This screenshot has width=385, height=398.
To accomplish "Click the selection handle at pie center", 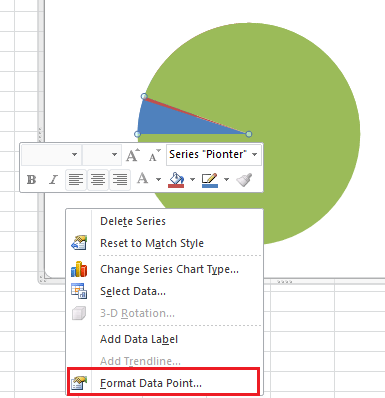I will tap(249, 134).
